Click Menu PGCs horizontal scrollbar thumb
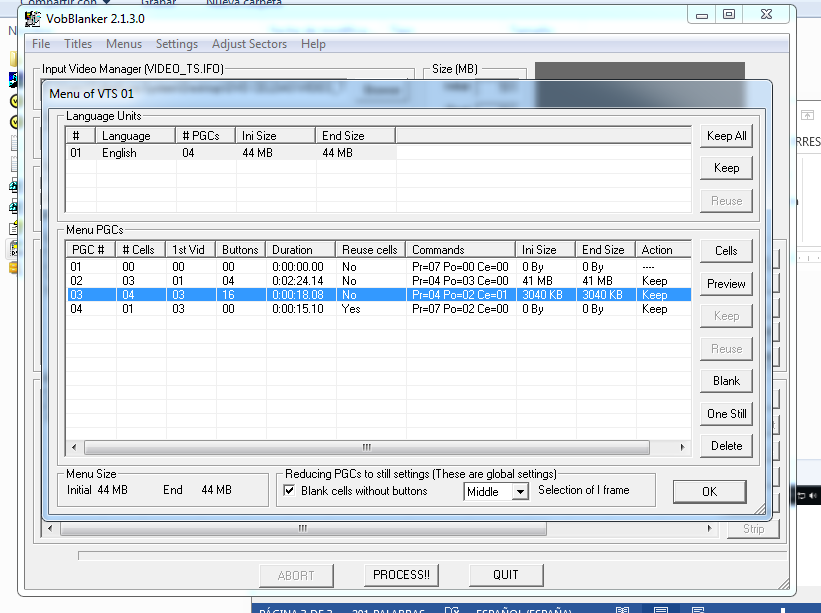 (367, 447)
